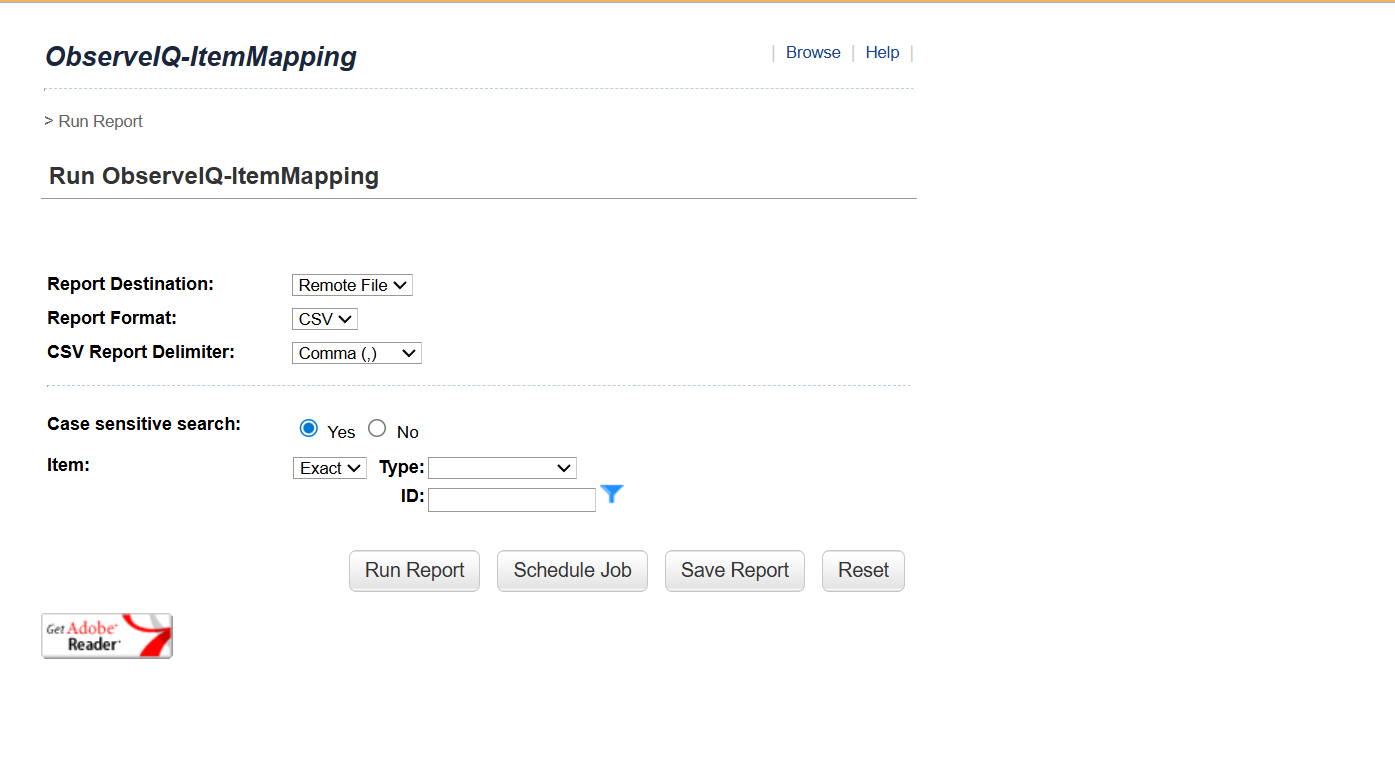Click the blue filter funnel icon
The image size is (1395, 757).
click(612, 494)
